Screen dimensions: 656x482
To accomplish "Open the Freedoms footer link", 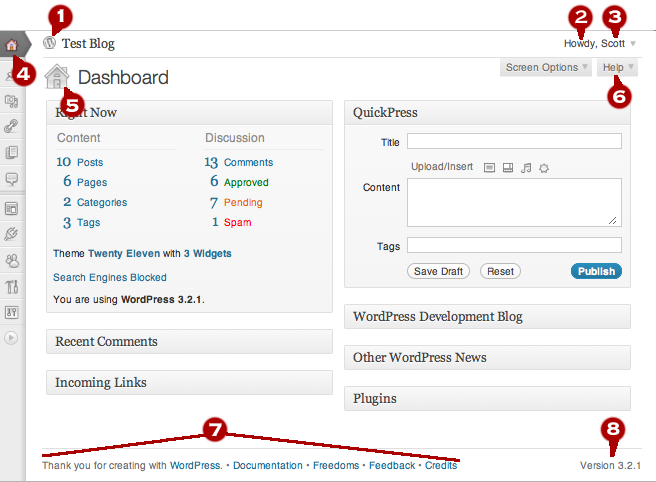I will click(x=336, y=465).
